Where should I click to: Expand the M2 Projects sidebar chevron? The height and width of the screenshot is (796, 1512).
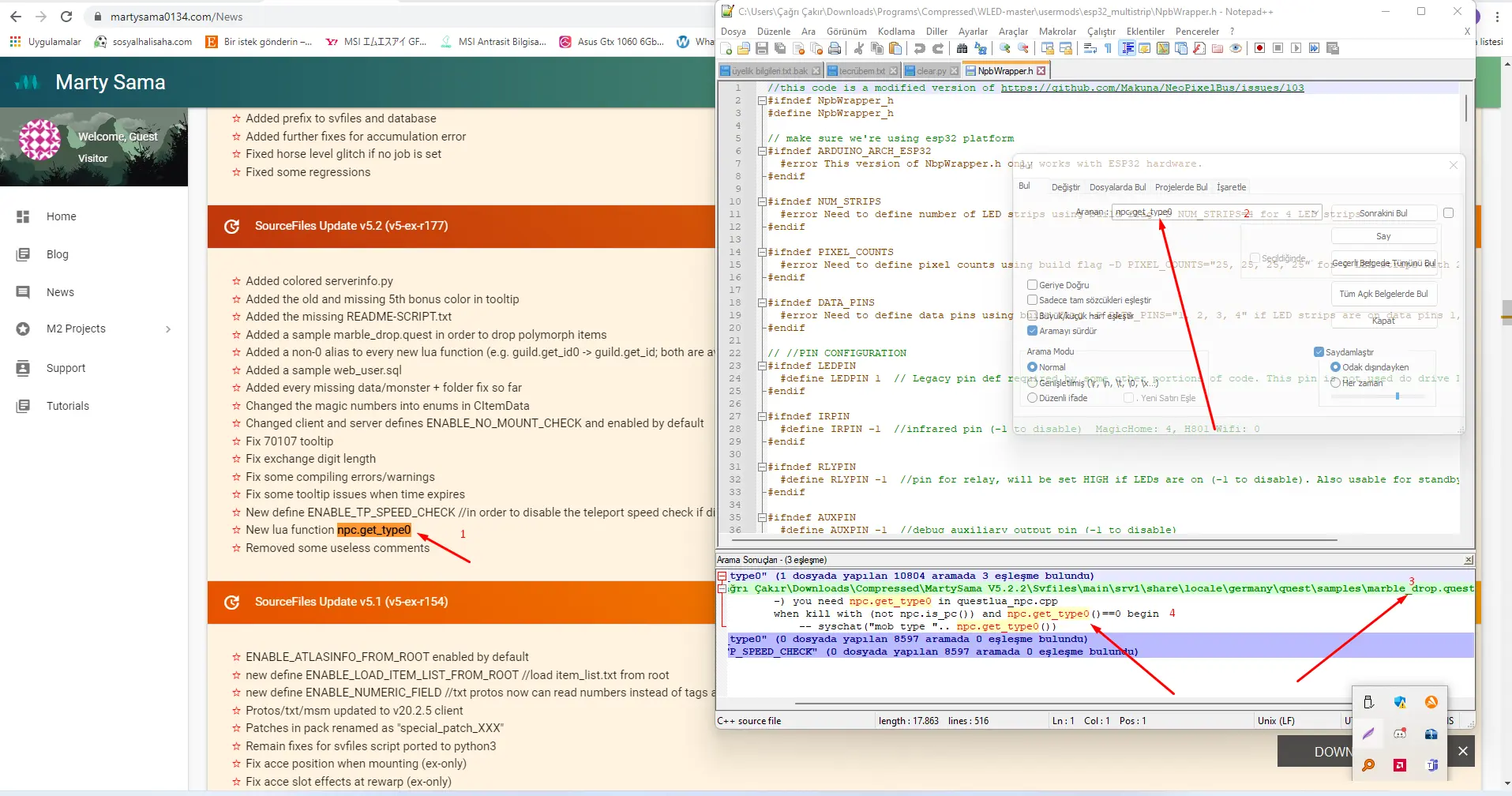click(x=167, y=329)
